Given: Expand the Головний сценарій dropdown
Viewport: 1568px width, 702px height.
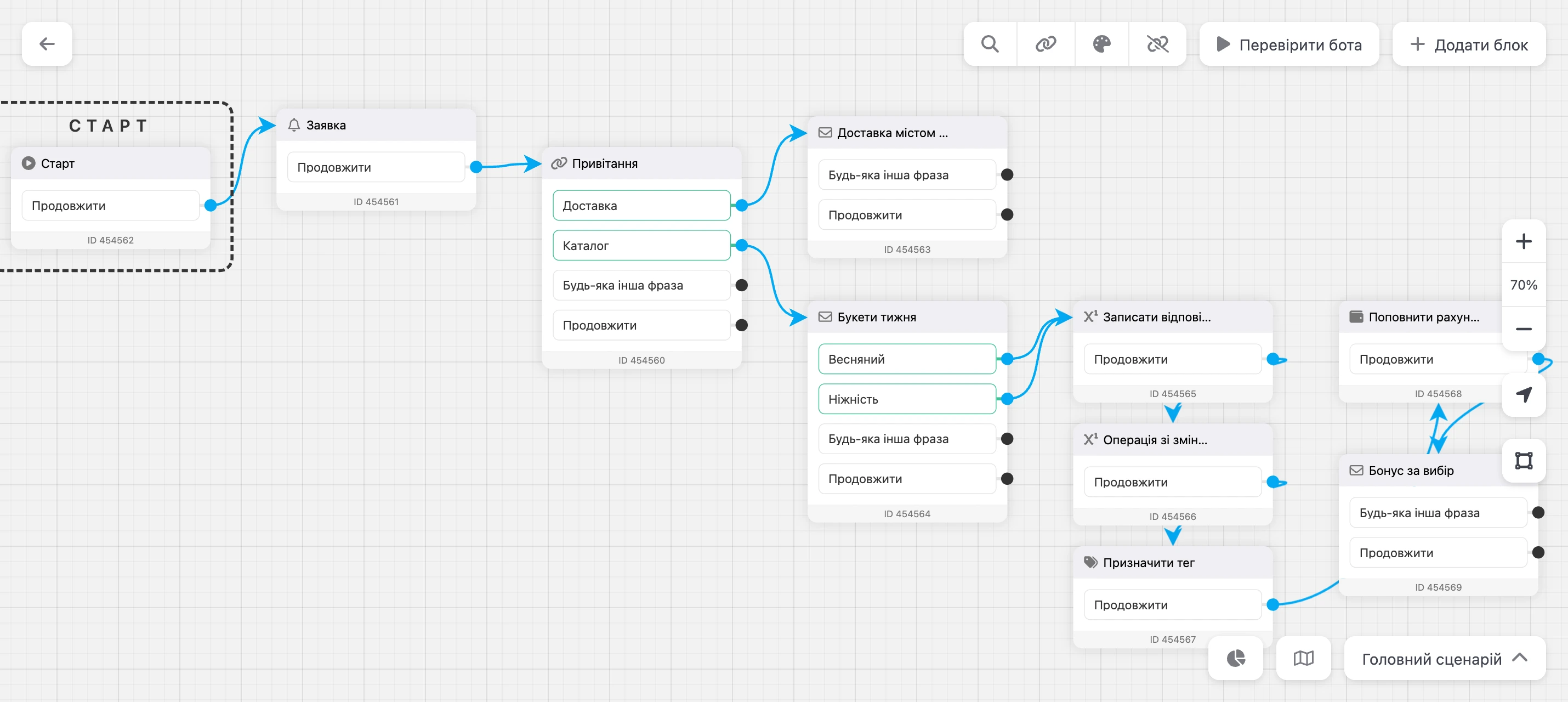Looking at the screenshot, I should point(1445,658).
